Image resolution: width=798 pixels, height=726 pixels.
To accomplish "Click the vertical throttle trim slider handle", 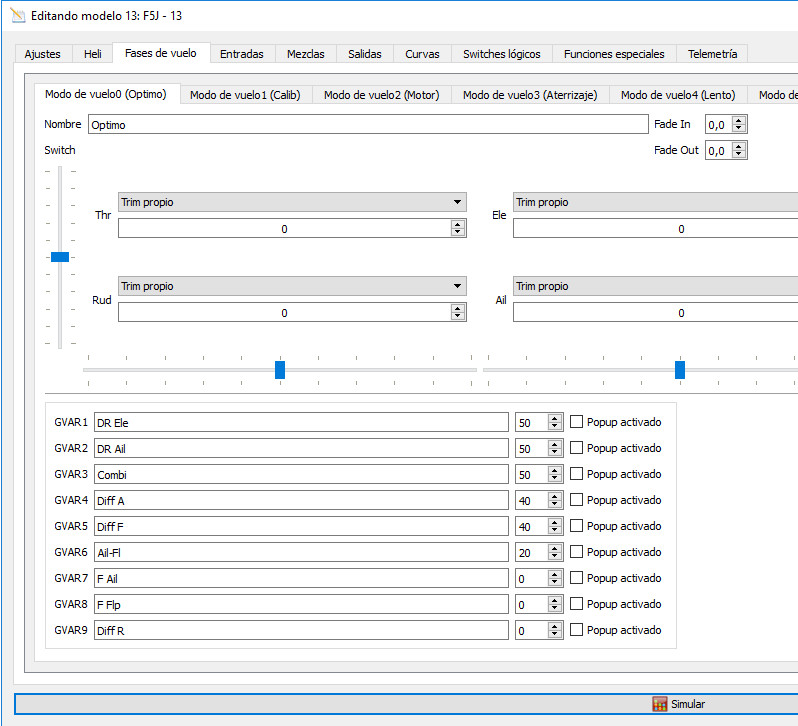I will tap(60, 257).
